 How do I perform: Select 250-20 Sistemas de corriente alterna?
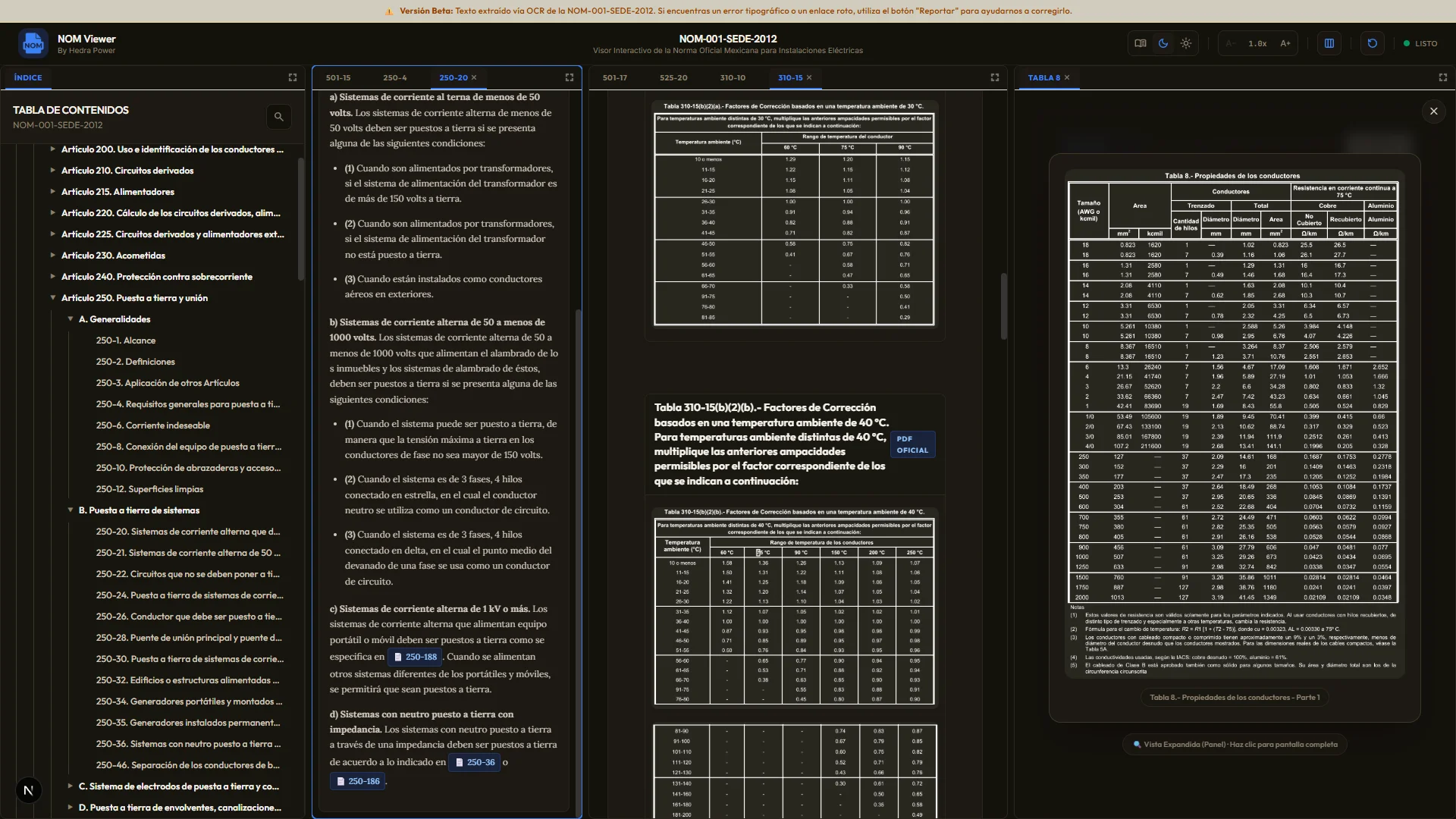188,532
